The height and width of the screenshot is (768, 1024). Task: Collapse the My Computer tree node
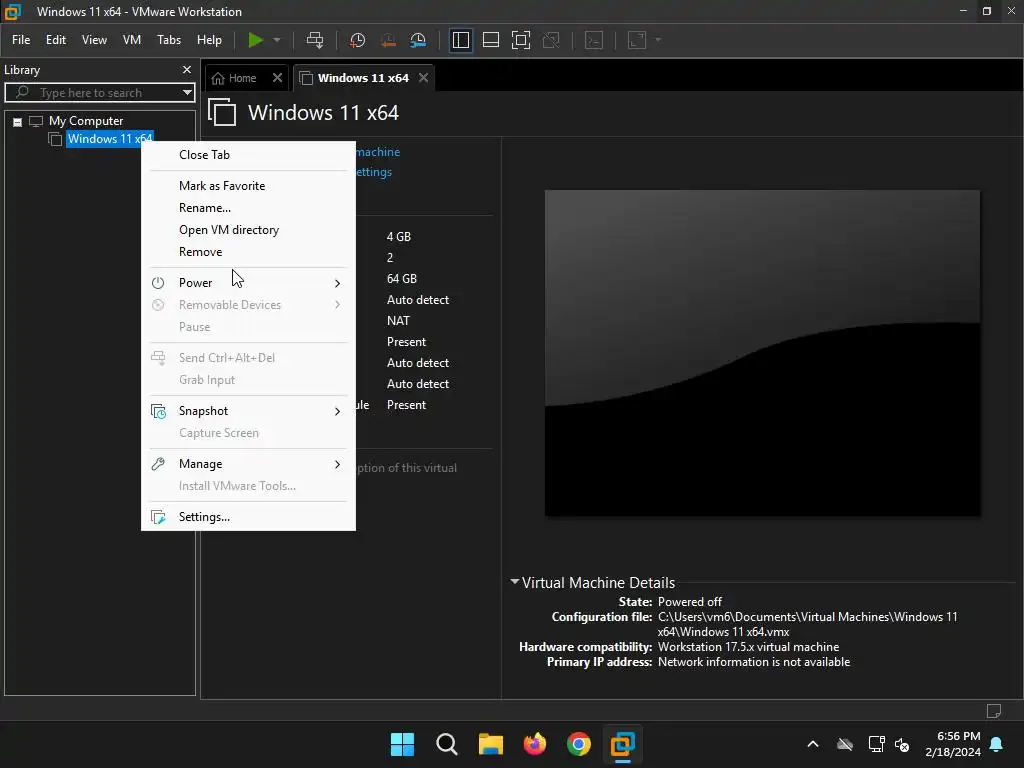point(18,121)
